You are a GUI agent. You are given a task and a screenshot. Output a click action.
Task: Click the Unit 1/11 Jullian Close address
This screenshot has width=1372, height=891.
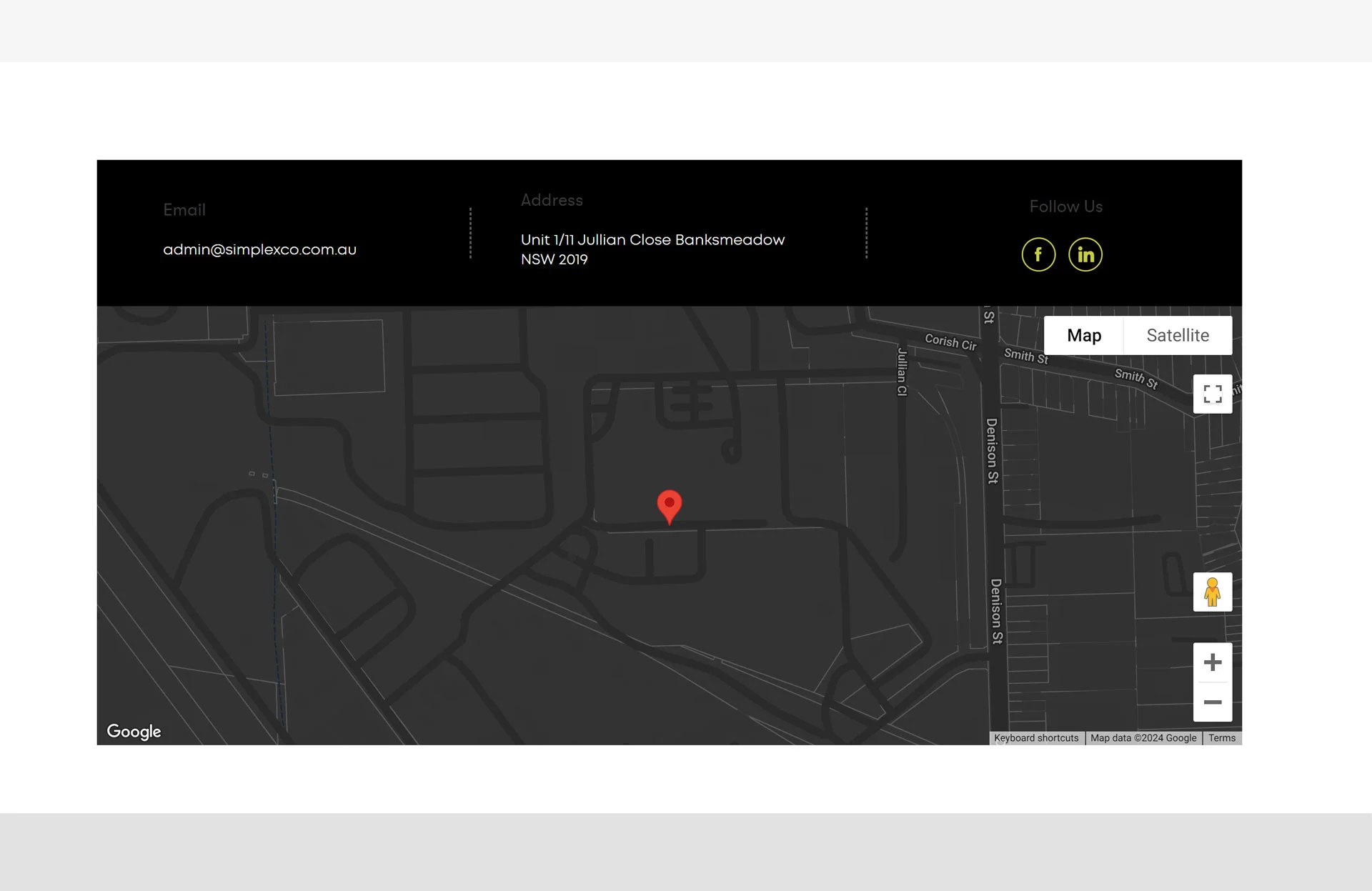pos(652,249)
